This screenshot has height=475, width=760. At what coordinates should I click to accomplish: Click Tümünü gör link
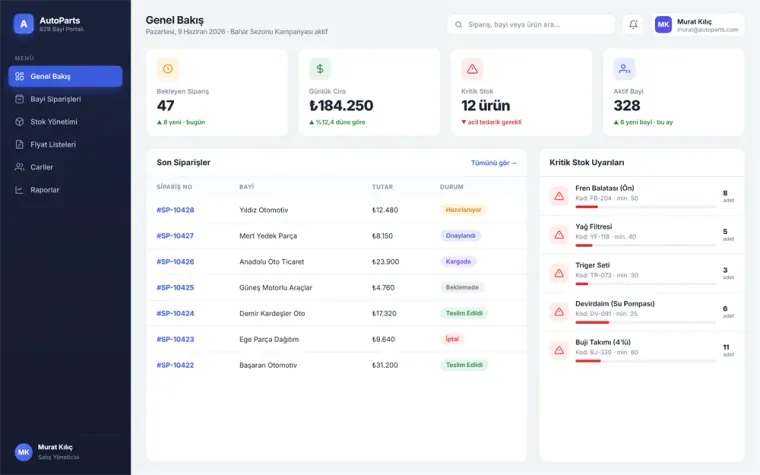point(493,163)
